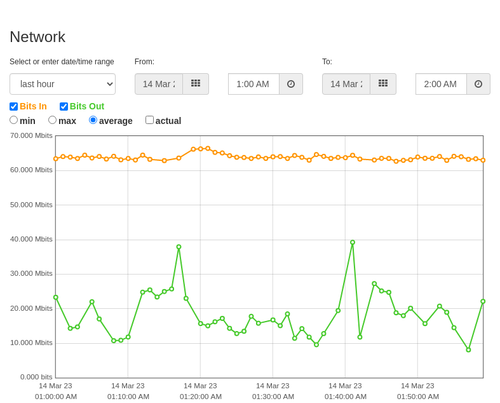The width and height of the screenshot is (500, 403).
Task: Click the 'To:' label
Action: click(327, 62)
